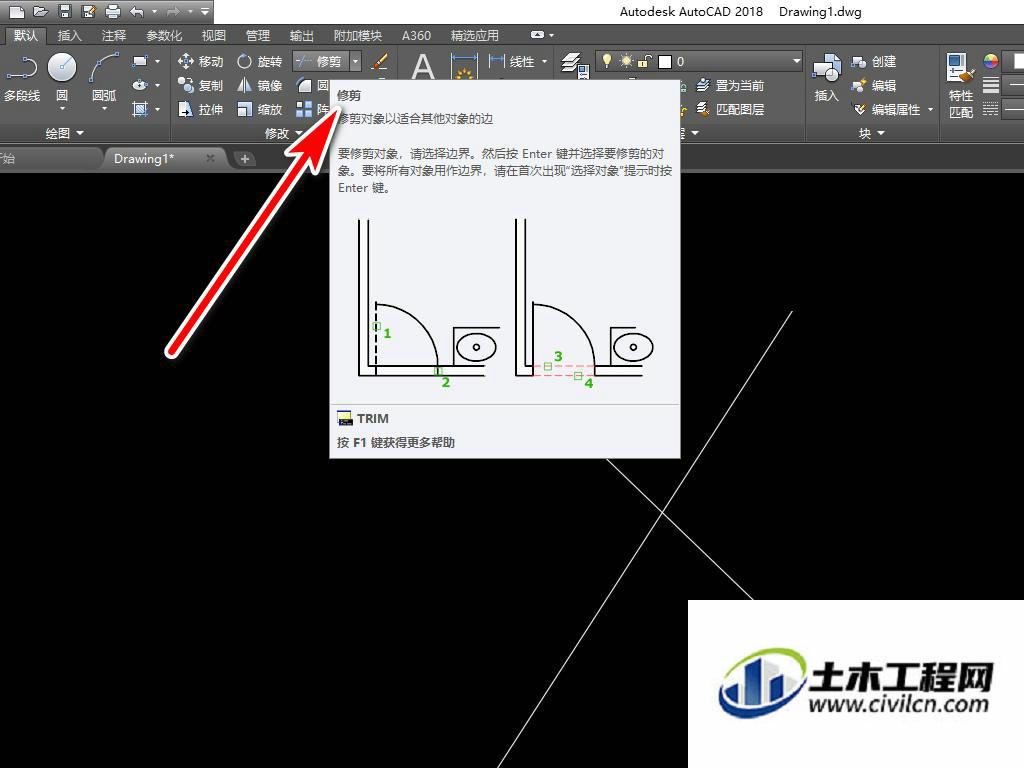Select the ellipse drawing tool

click(x=139, y=85)
